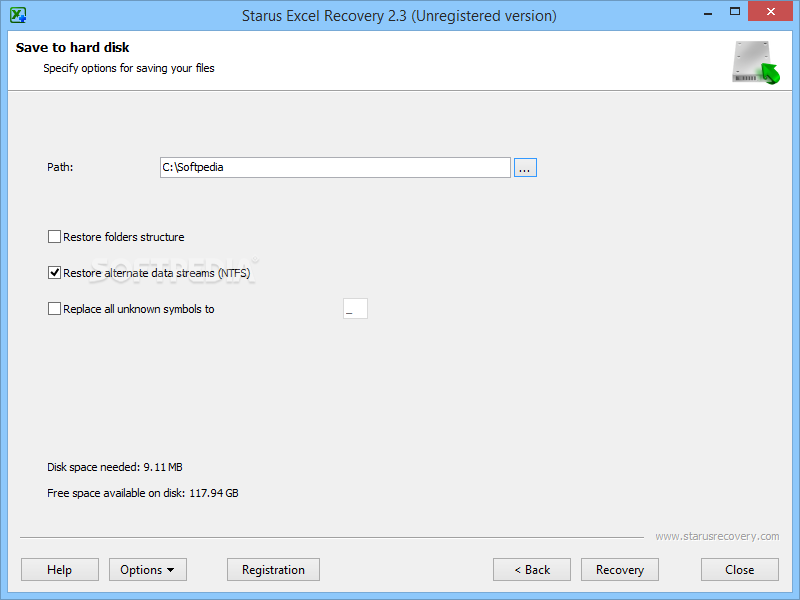Click the window title bar text
The image size is (800, 600).
tap(399, 16)
